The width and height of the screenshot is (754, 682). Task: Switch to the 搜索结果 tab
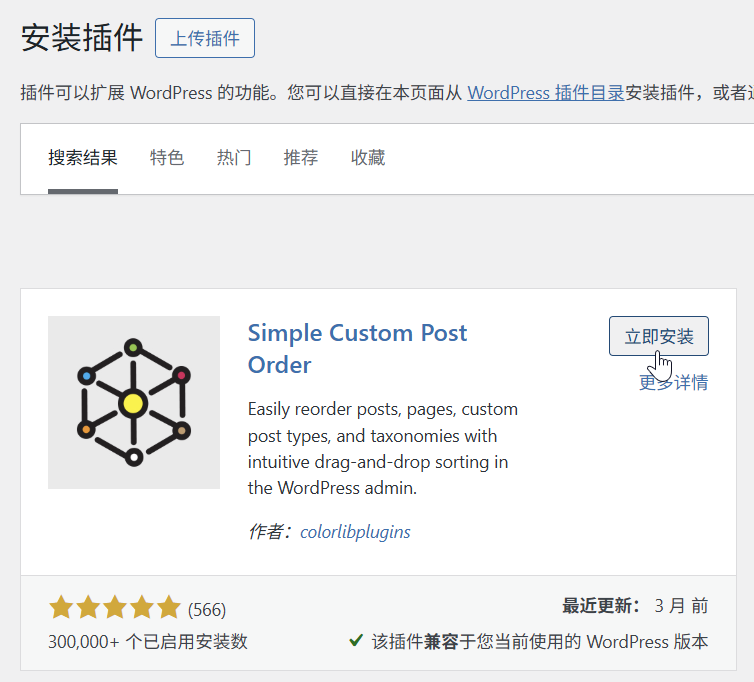point(83,158)
